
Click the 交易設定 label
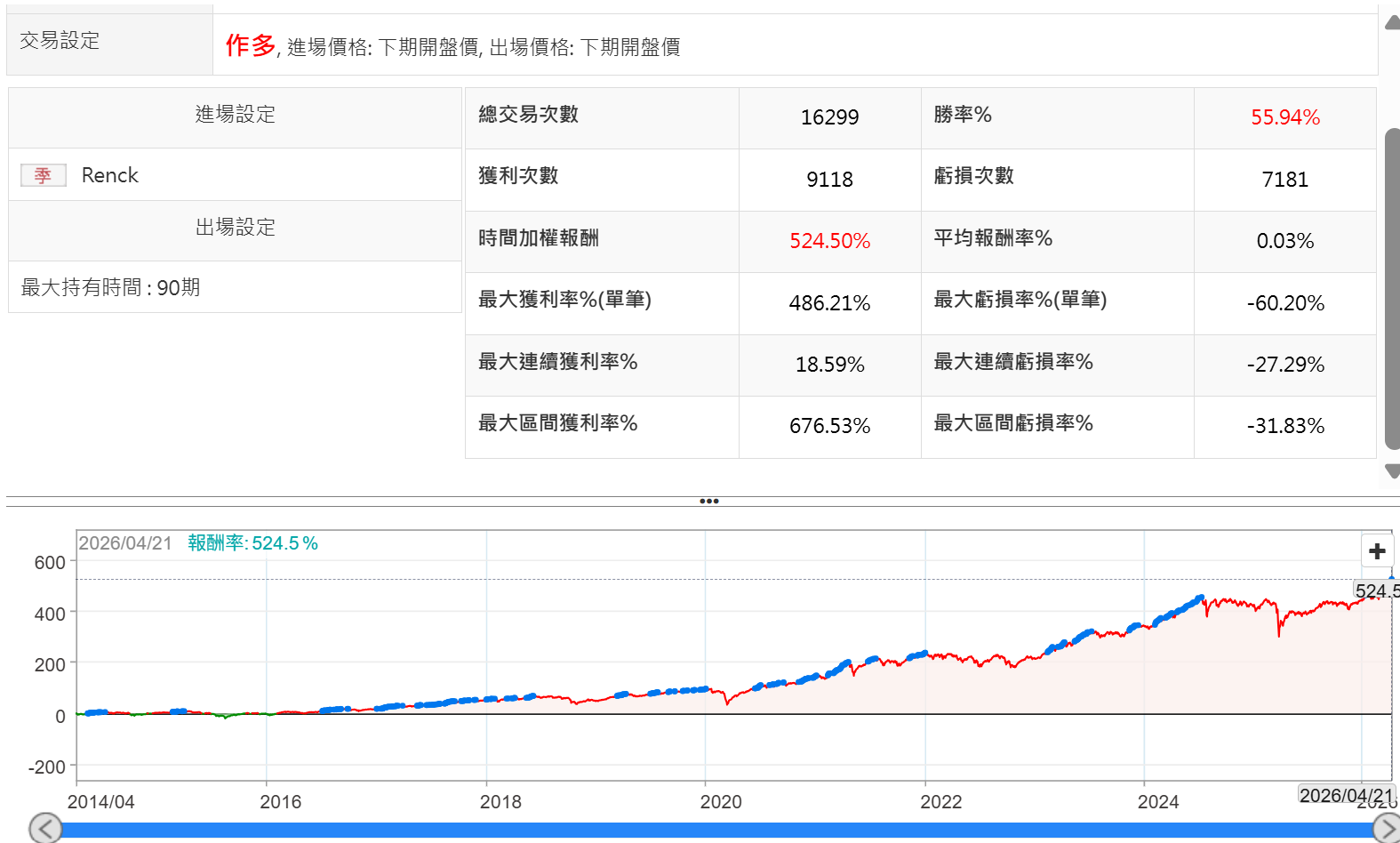click(60, 41)
